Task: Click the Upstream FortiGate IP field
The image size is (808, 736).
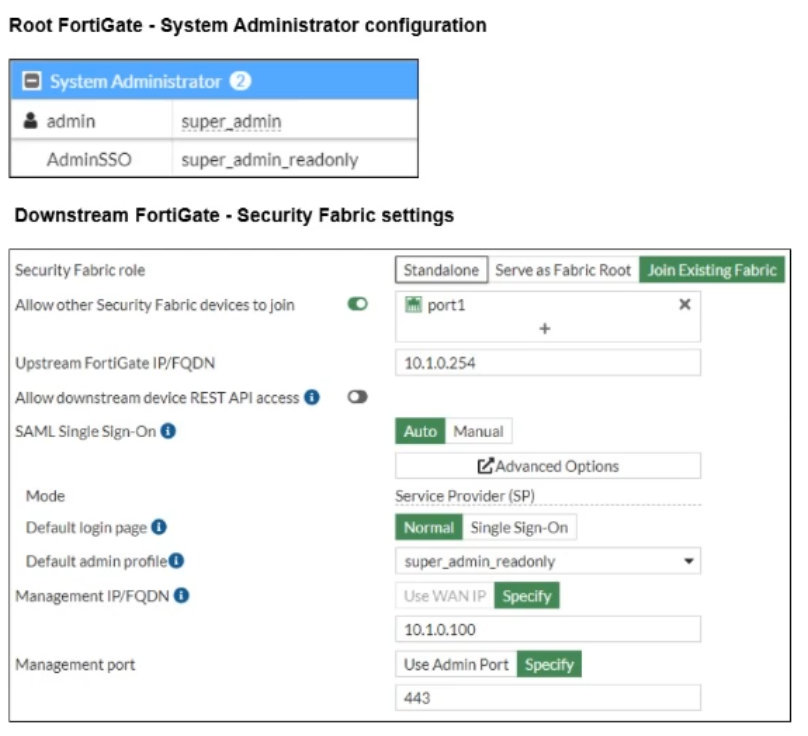Action: coord(548,363)
